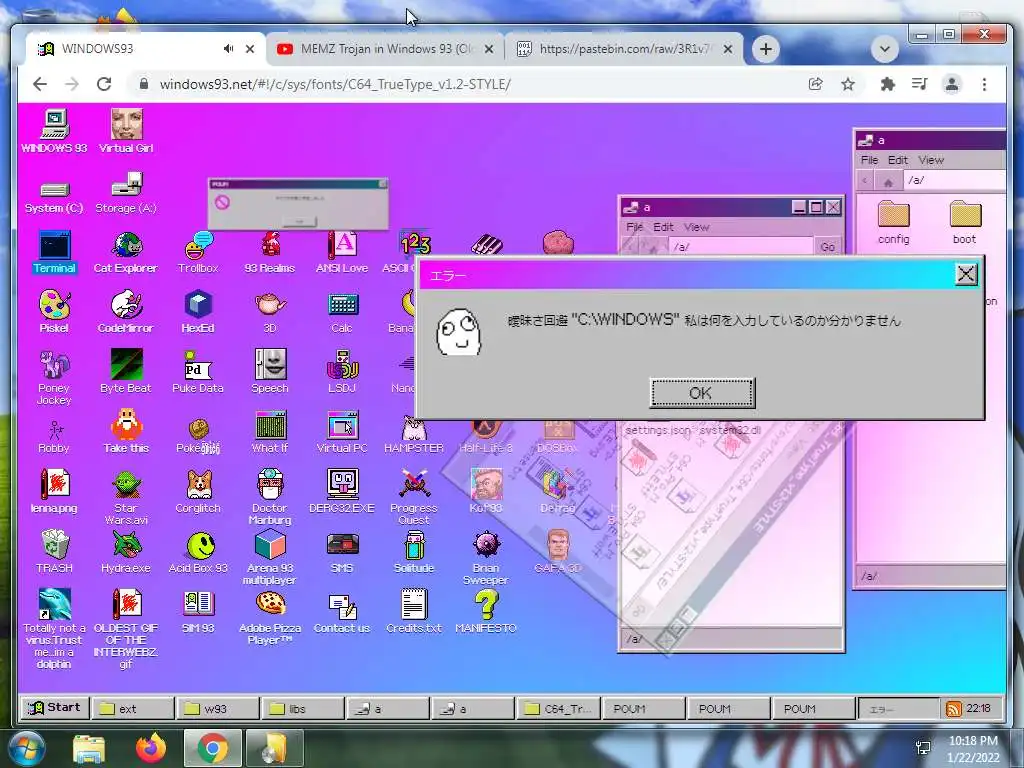Open Storage (A:) drive
This screenshot has height=768, width=1024.
pos(126,193)
